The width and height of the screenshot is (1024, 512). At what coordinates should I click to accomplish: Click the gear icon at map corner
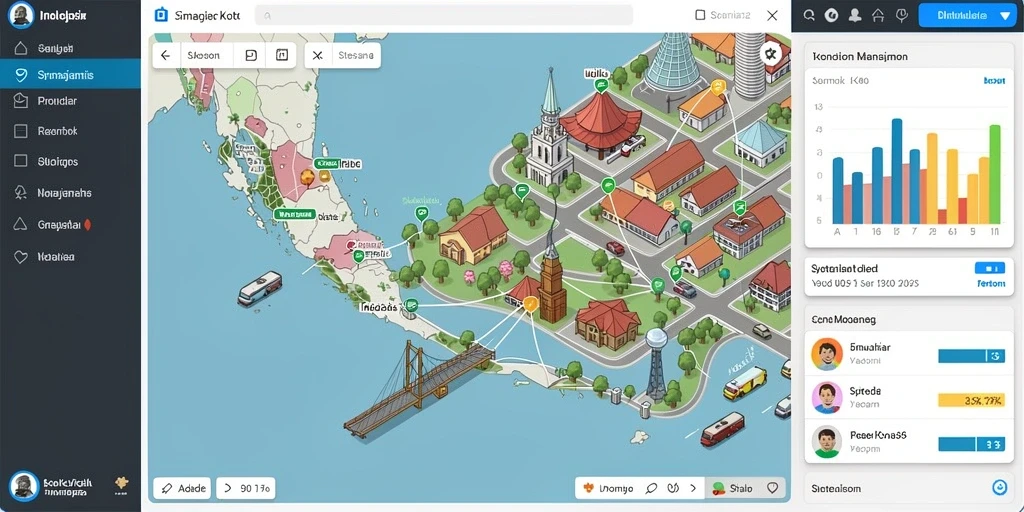[x=771, y=54]
